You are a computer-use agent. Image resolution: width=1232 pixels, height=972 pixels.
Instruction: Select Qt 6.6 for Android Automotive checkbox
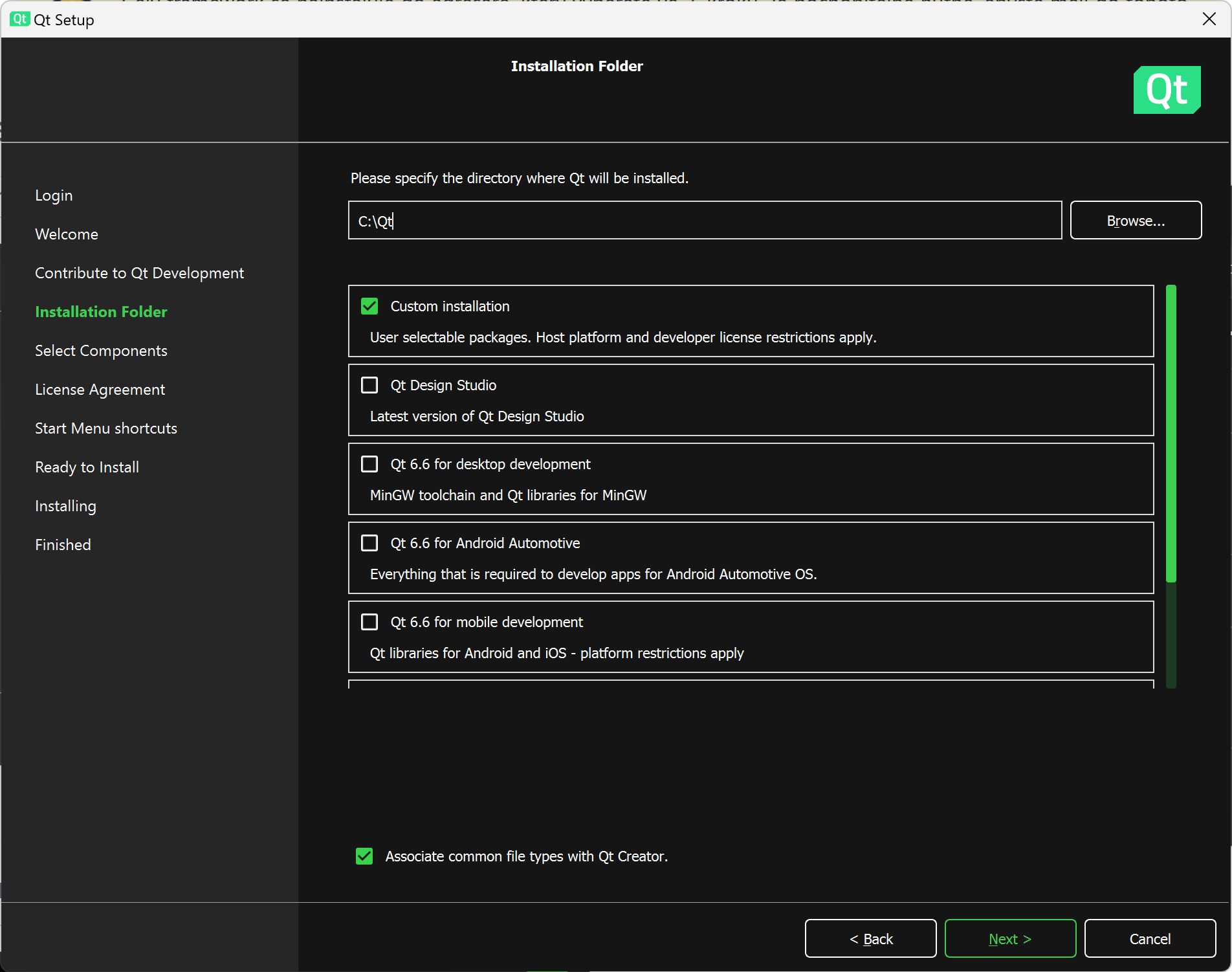(369, 543)
